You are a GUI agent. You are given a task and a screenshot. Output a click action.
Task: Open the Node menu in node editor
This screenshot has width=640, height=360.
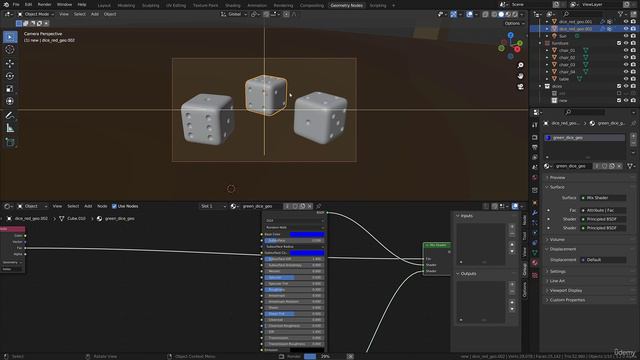coord(102,206)
